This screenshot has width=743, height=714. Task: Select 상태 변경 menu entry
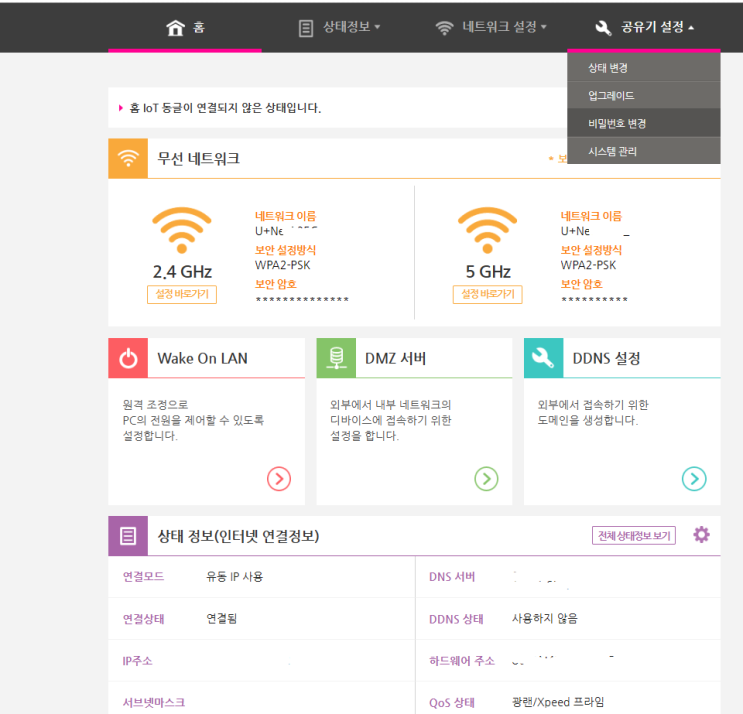(x=643, y=68)
